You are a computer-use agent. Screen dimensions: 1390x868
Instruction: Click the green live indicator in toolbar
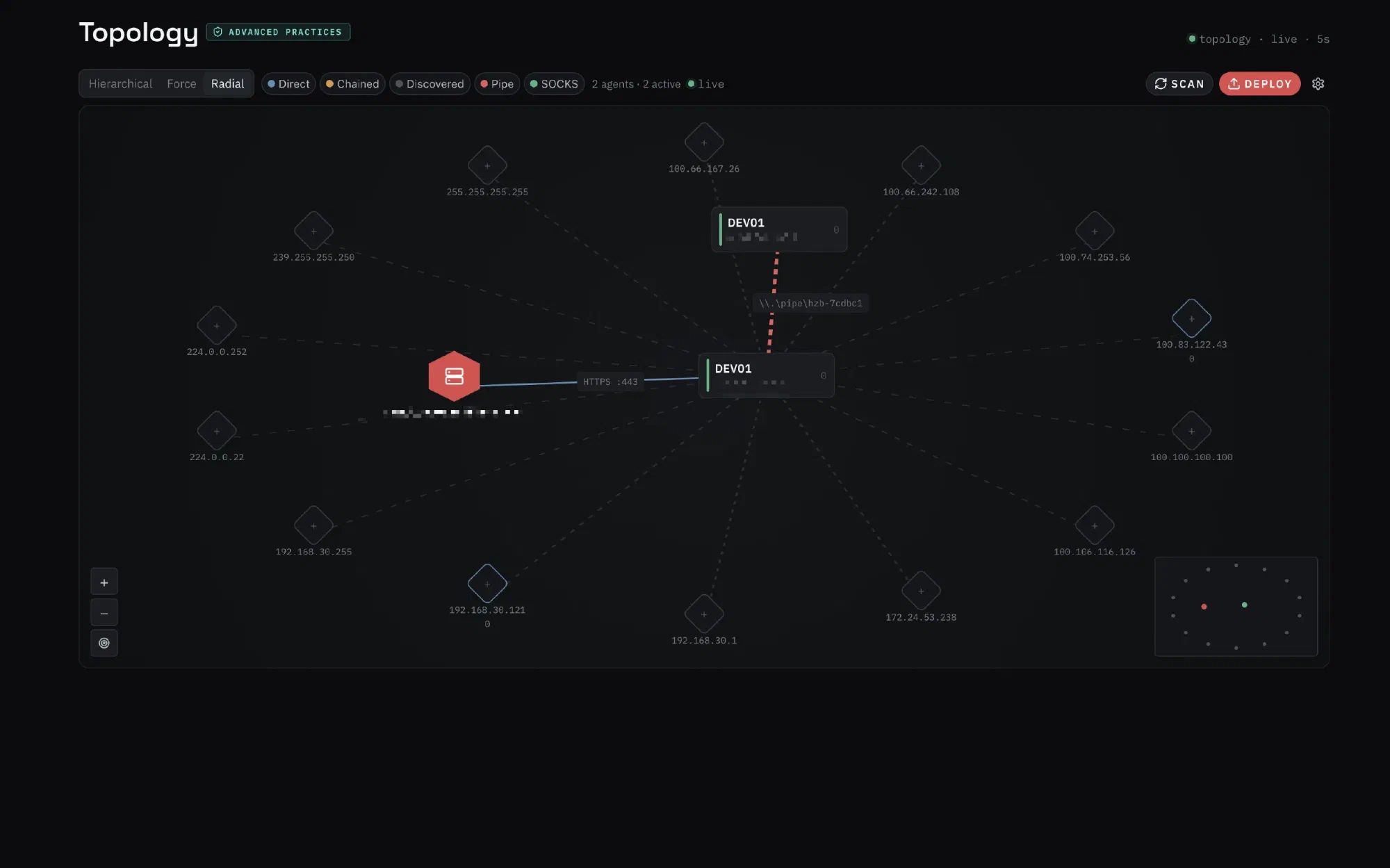coord(705,84)
